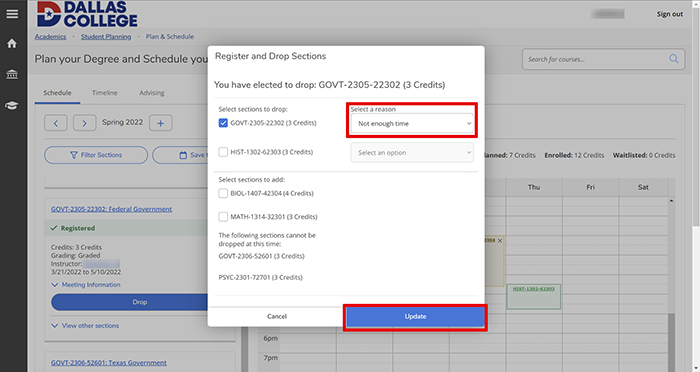Check the HIST-1302-62303 drop checkbox
700x372 pixels.
tap(223, 152)
